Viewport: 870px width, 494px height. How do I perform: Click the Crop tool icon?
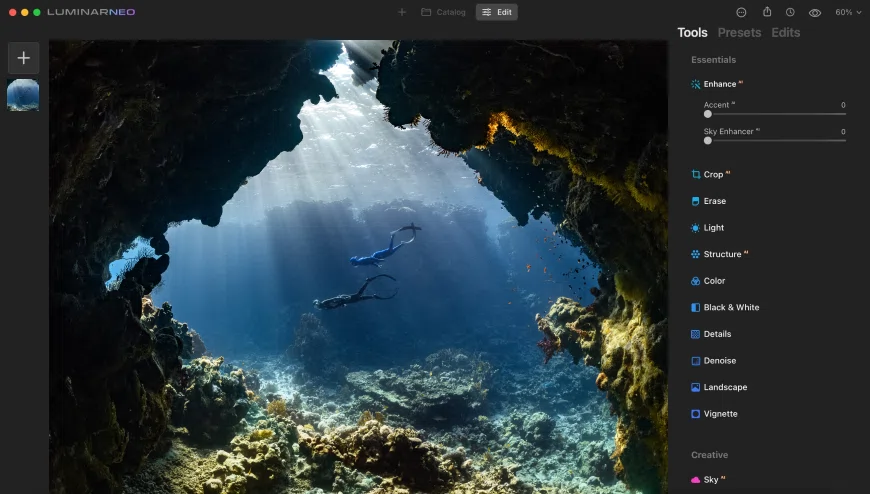click(695, 174)
